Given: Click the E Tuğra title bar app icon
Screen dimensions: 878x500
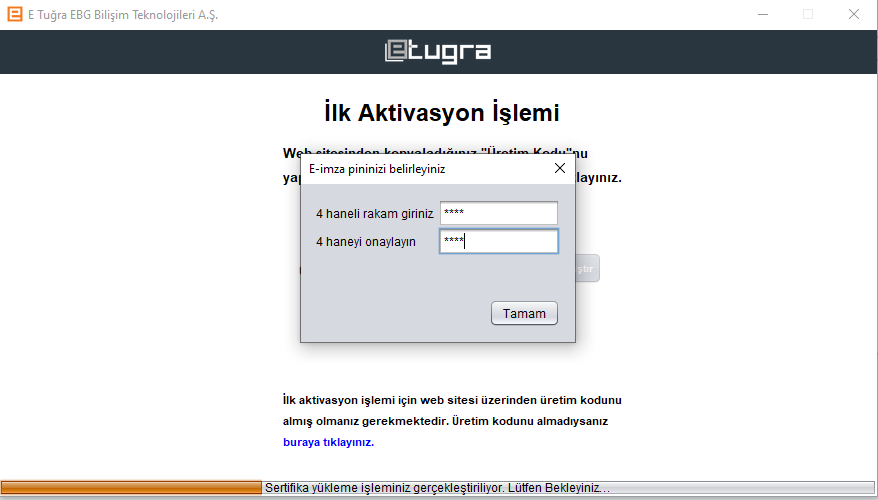Looking at the screenshot, I should point(15,15).
